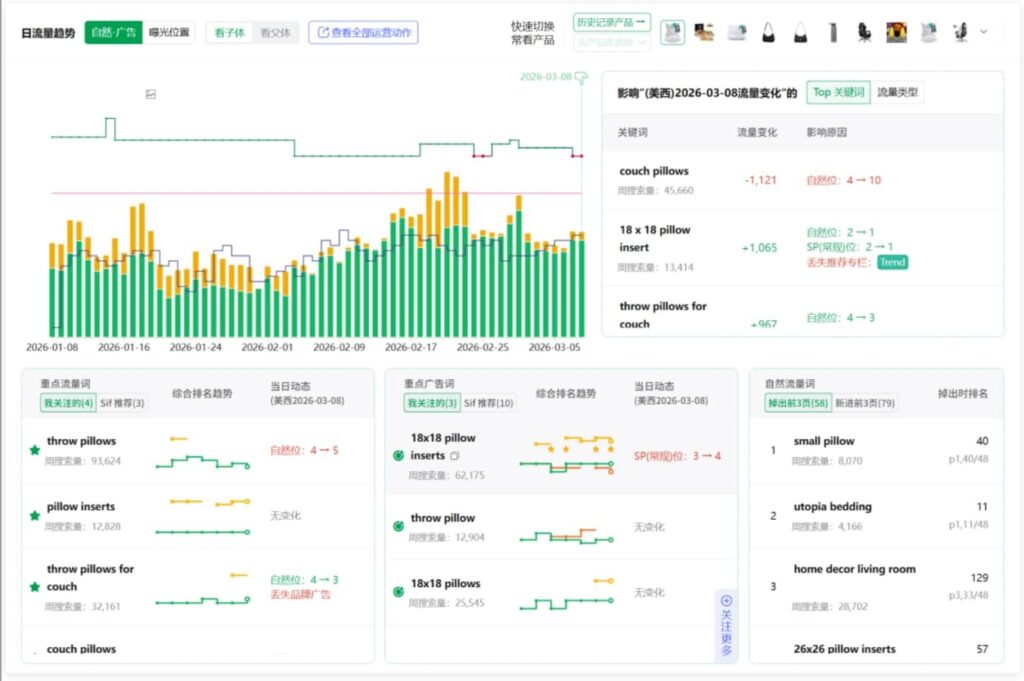Image resolution: width=1024 pixels, height=681 pixels.
Task: Click the 关注更多 side button
Action: tap(726, 625)
